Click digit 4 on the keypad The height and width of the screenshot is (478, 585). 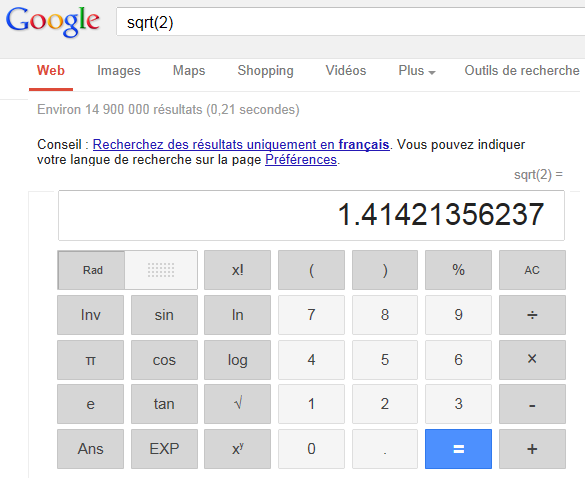[x=311, y=360]
